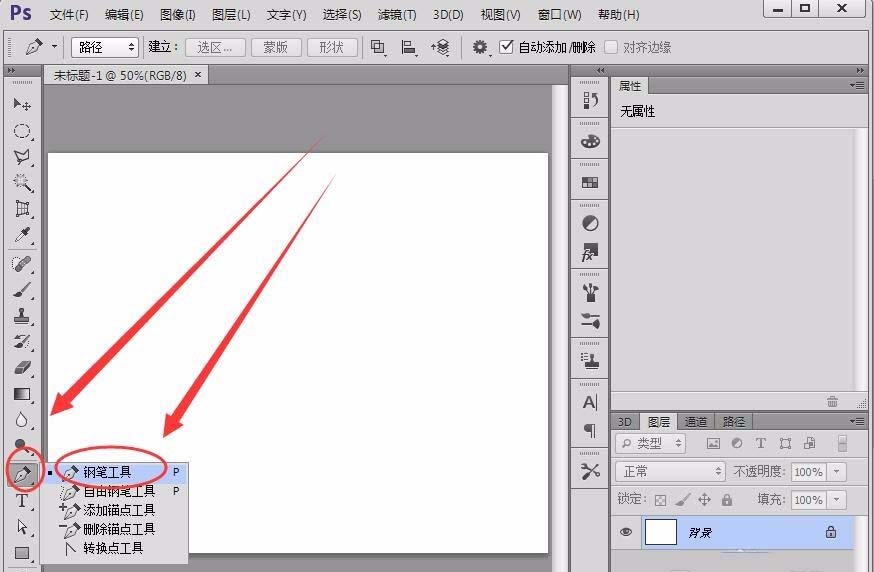The width and height of the screenshot is (874, 572).
Task: Toggle lock transparent pixels
Action: click(661, 500)
